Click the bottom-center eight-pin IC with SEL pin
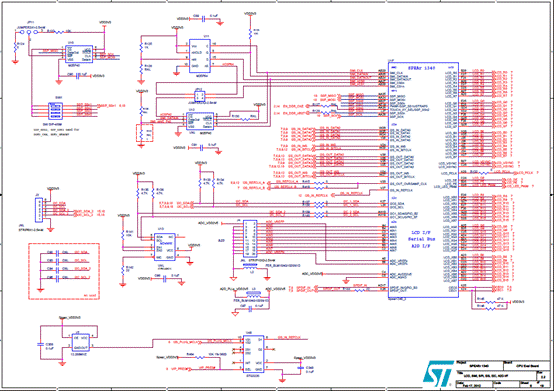Viewport: 554px width, 391px height. point(253,354)
